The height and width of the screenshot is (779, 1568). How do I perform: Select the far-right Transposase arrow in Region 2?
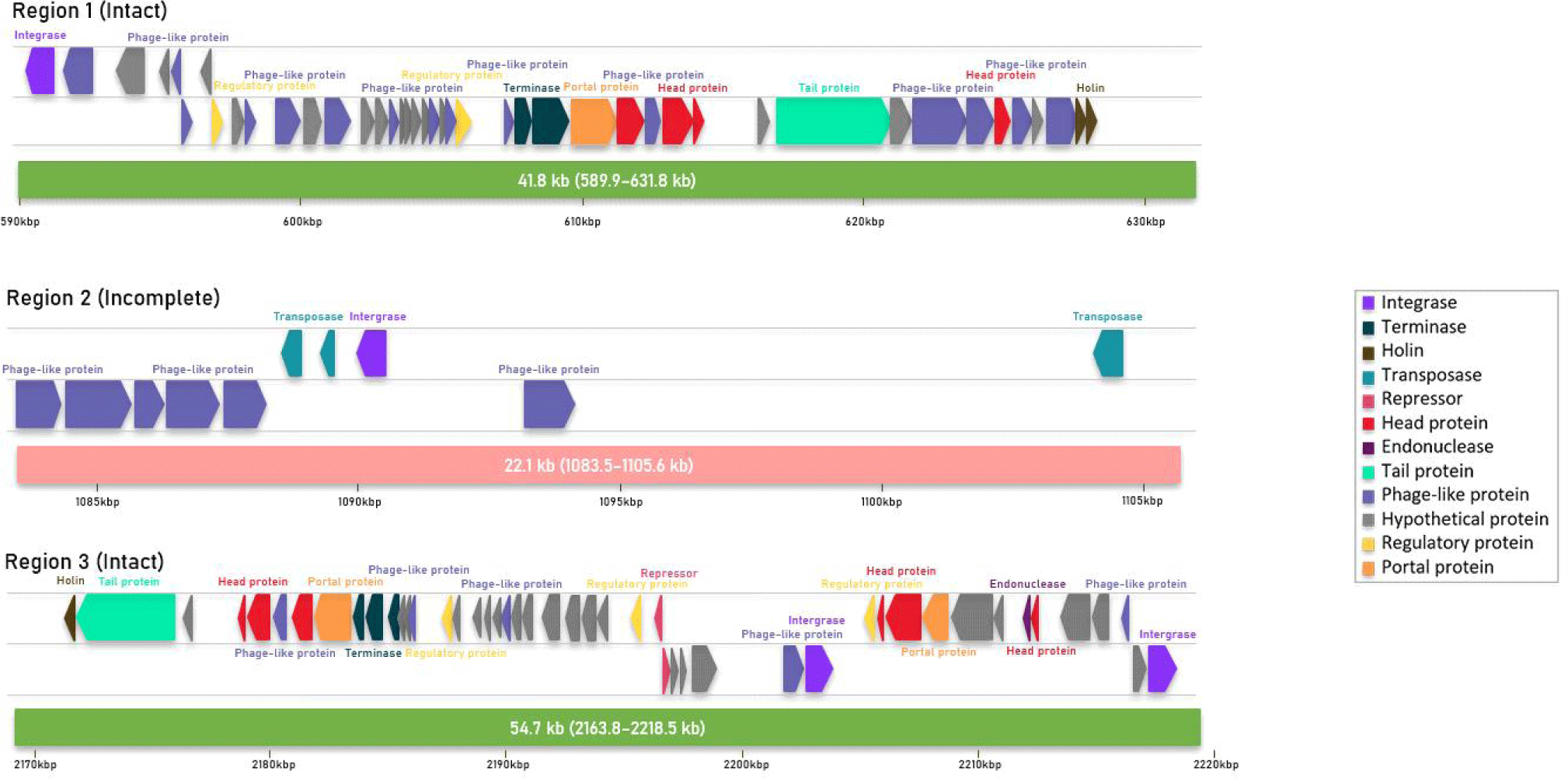coord(1109,354)
